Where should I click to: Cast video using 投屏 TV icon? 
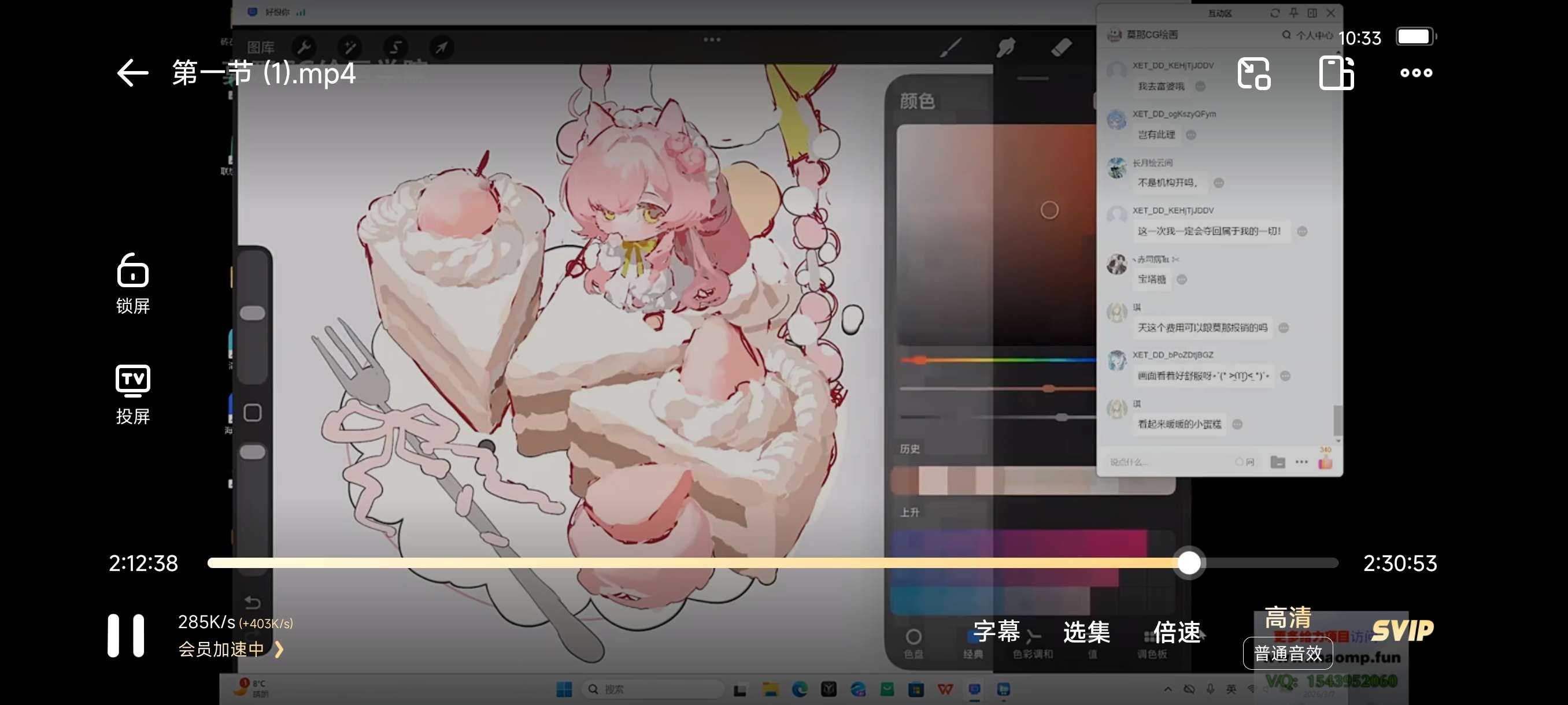(x=133, y=394)
